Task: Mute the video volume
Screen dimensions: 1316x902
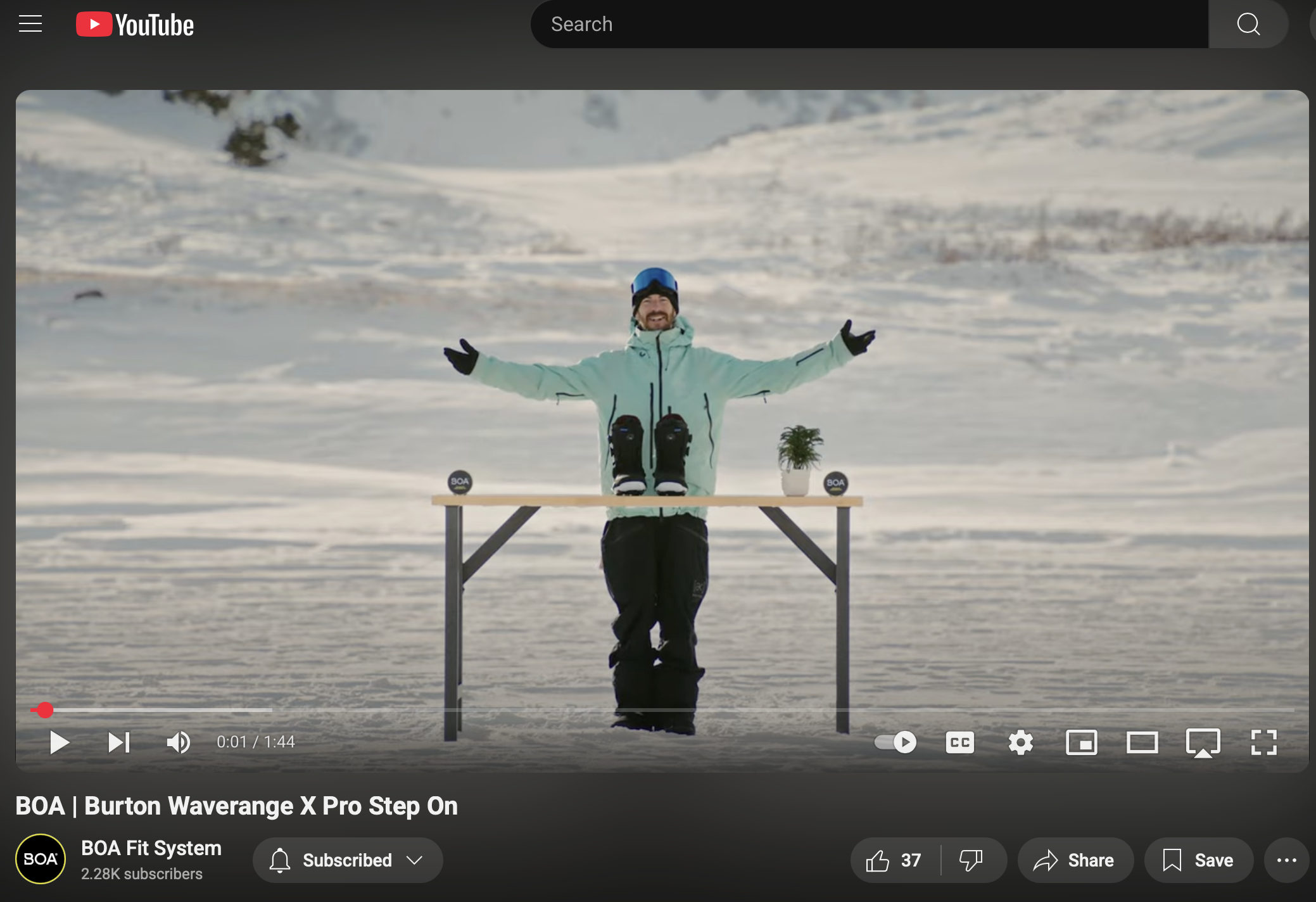Action: (x=178, y=742)
